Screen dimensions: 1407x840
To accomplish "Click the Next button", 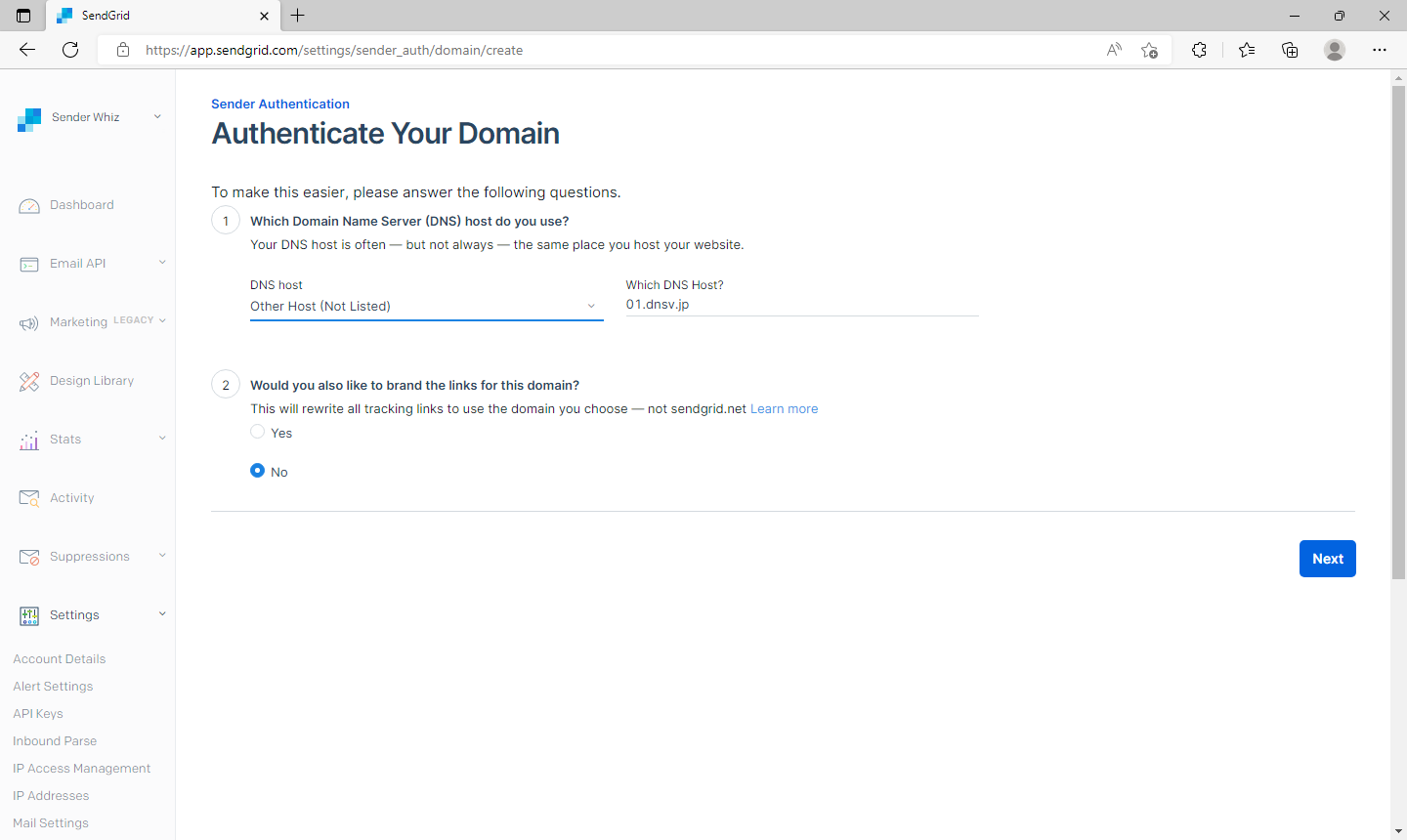I will click(x=1328, y=559).
